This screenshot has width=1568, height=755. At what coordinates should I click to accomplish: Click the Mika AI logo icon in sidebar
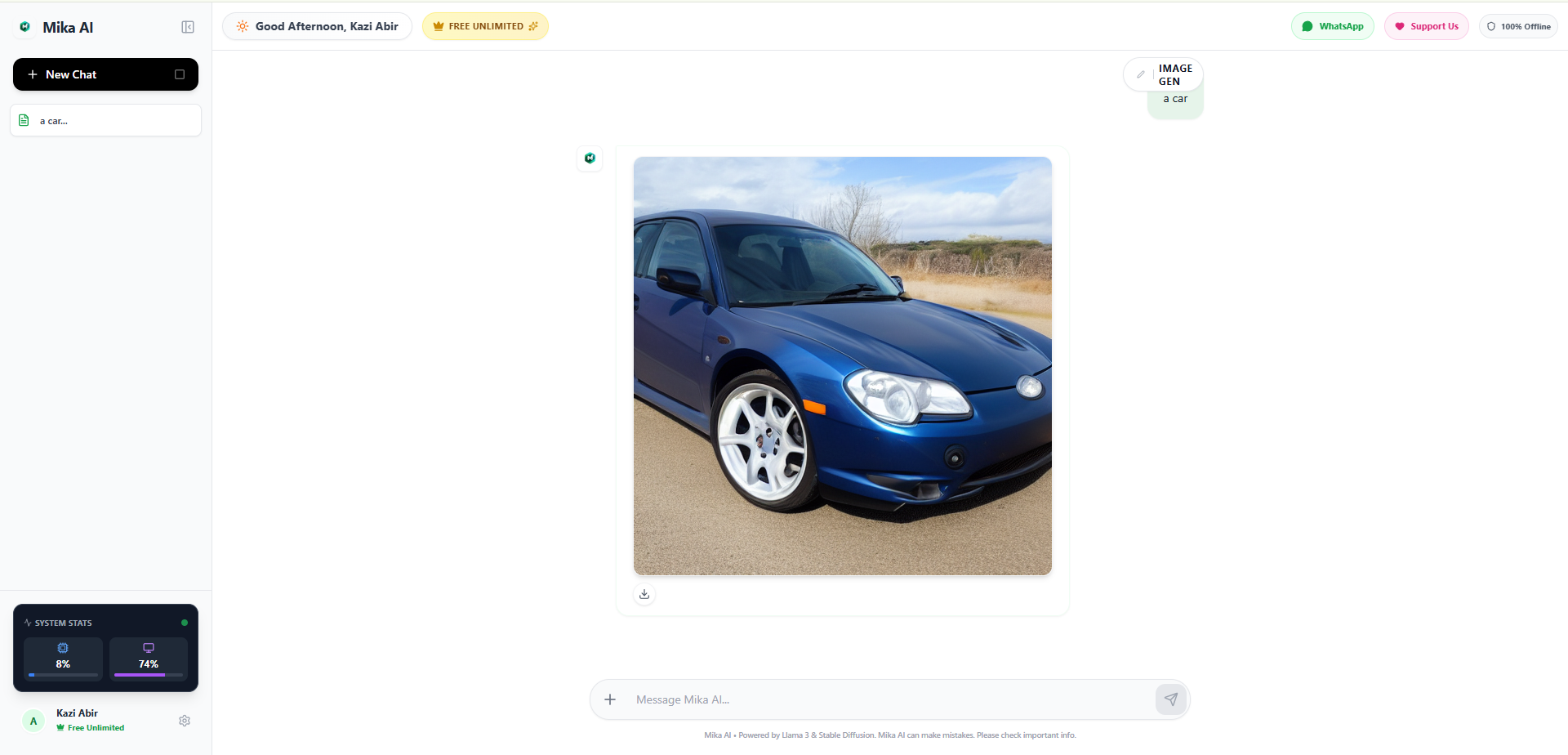click(24, 27)
